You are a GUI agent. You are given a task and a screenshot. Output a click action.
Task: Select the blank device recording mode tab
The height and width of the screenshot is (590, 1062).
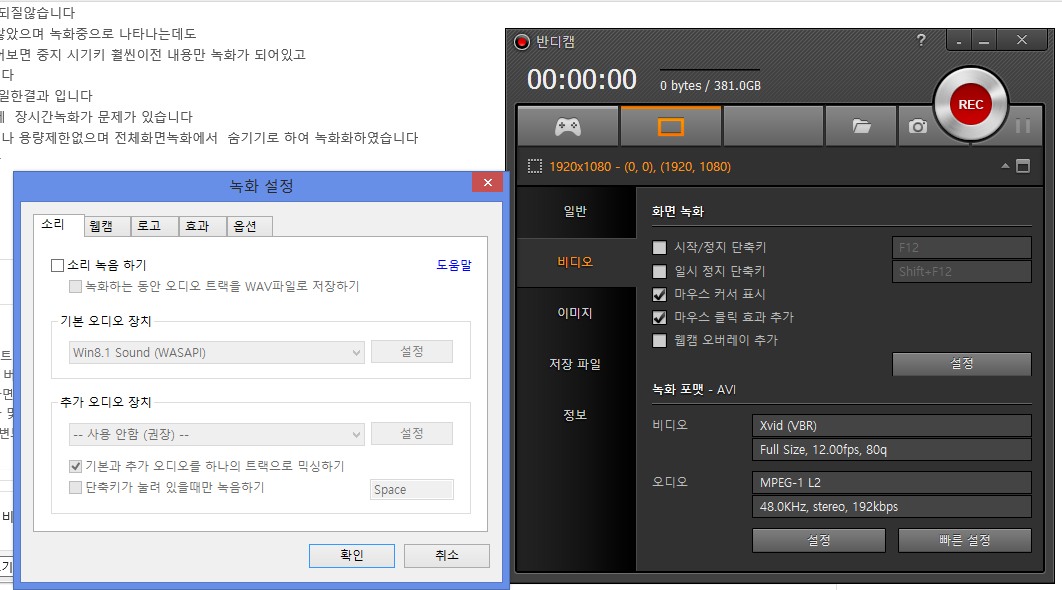coord(773,126)
